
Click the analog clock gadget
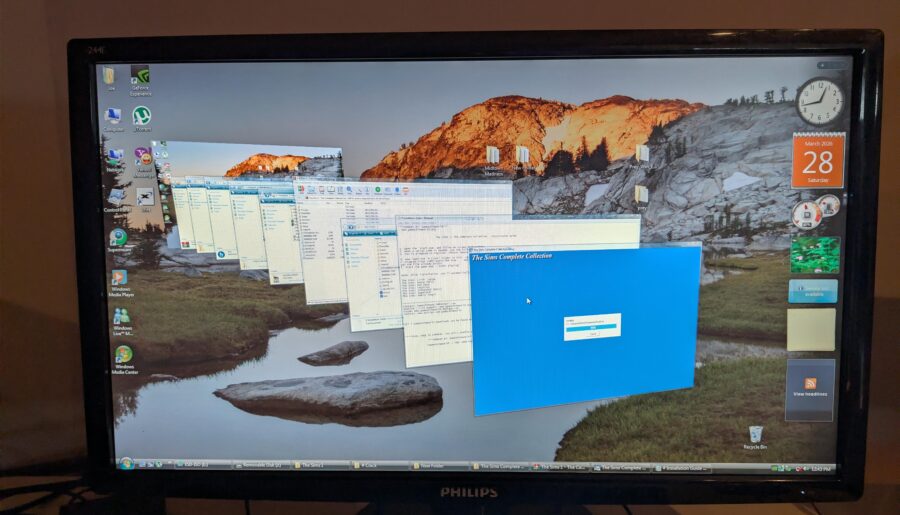(x=819, y=101)
